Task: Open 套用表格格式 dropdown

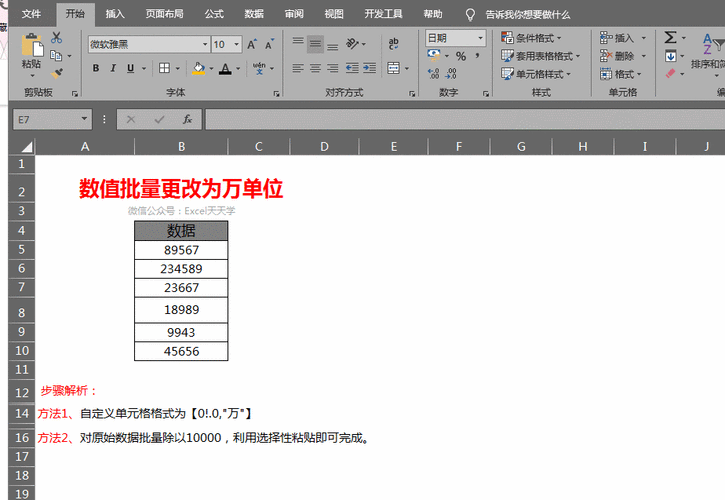Action: pos(541,56)
